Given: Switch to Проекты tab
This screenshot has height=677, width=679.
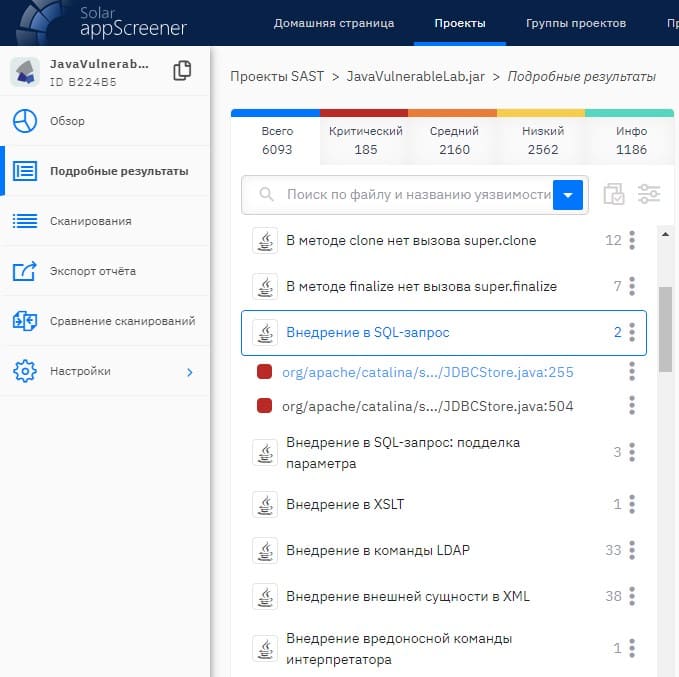Looking at the screenshot, I should click(460, 23).
